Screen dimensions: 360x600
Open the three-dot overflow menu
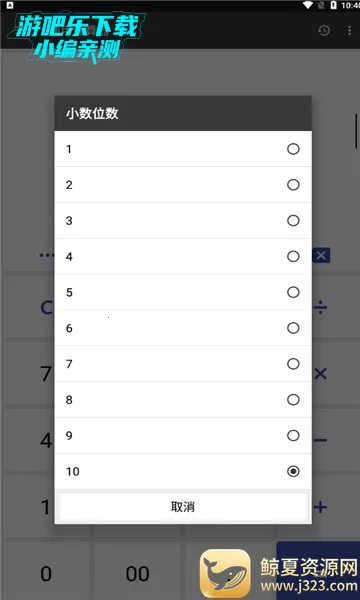(x=349, y=30)
